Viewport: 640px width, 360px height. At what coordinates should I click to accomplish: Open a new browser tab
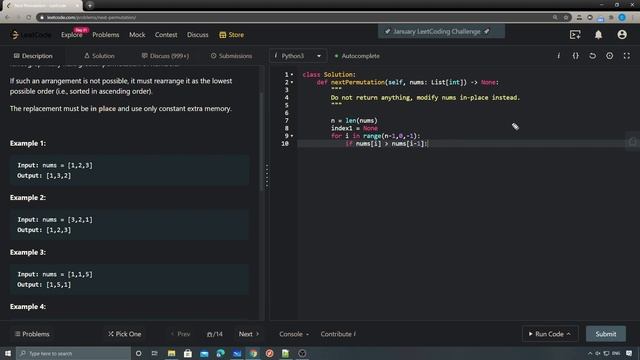point(90,5)
